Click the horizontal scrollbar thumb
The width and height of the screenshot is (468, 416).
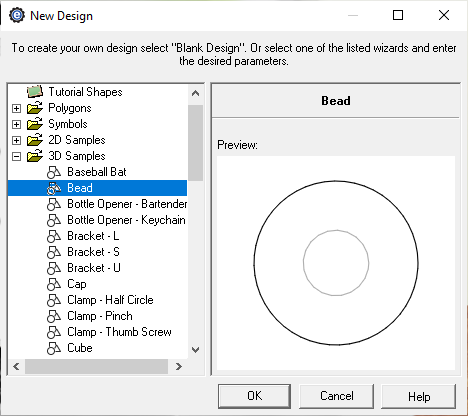pyautogui.click(x=96, y=367)
